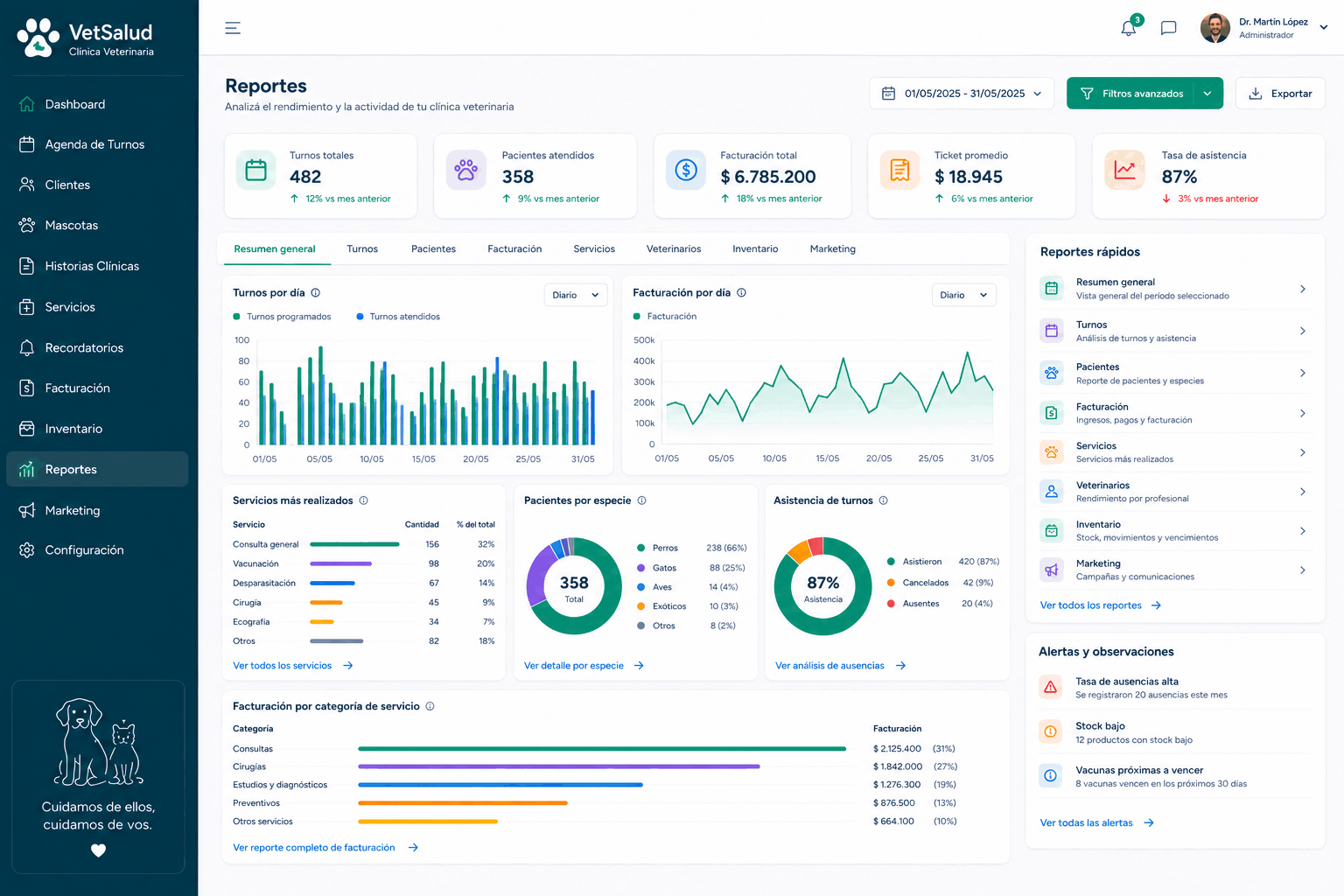Toggle the Cancelados legend entry
The height and width of the screenshot is (896, 1344).
click(x=918, y=583)
